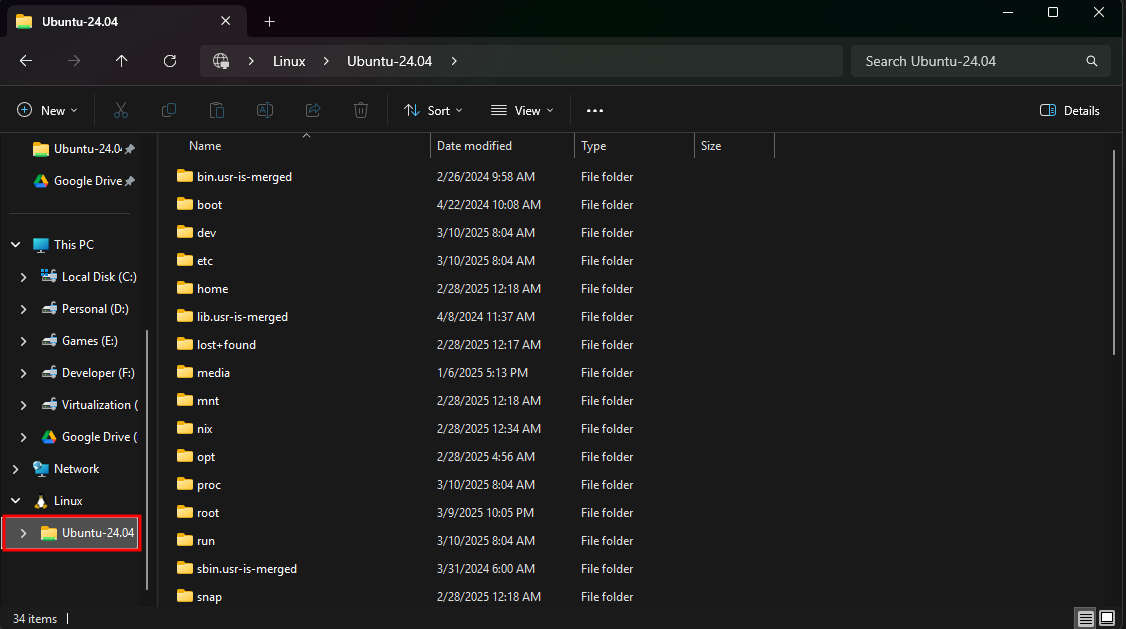Click the Delete trash icon
The image size is (1126, 629).
pos(361,111)
